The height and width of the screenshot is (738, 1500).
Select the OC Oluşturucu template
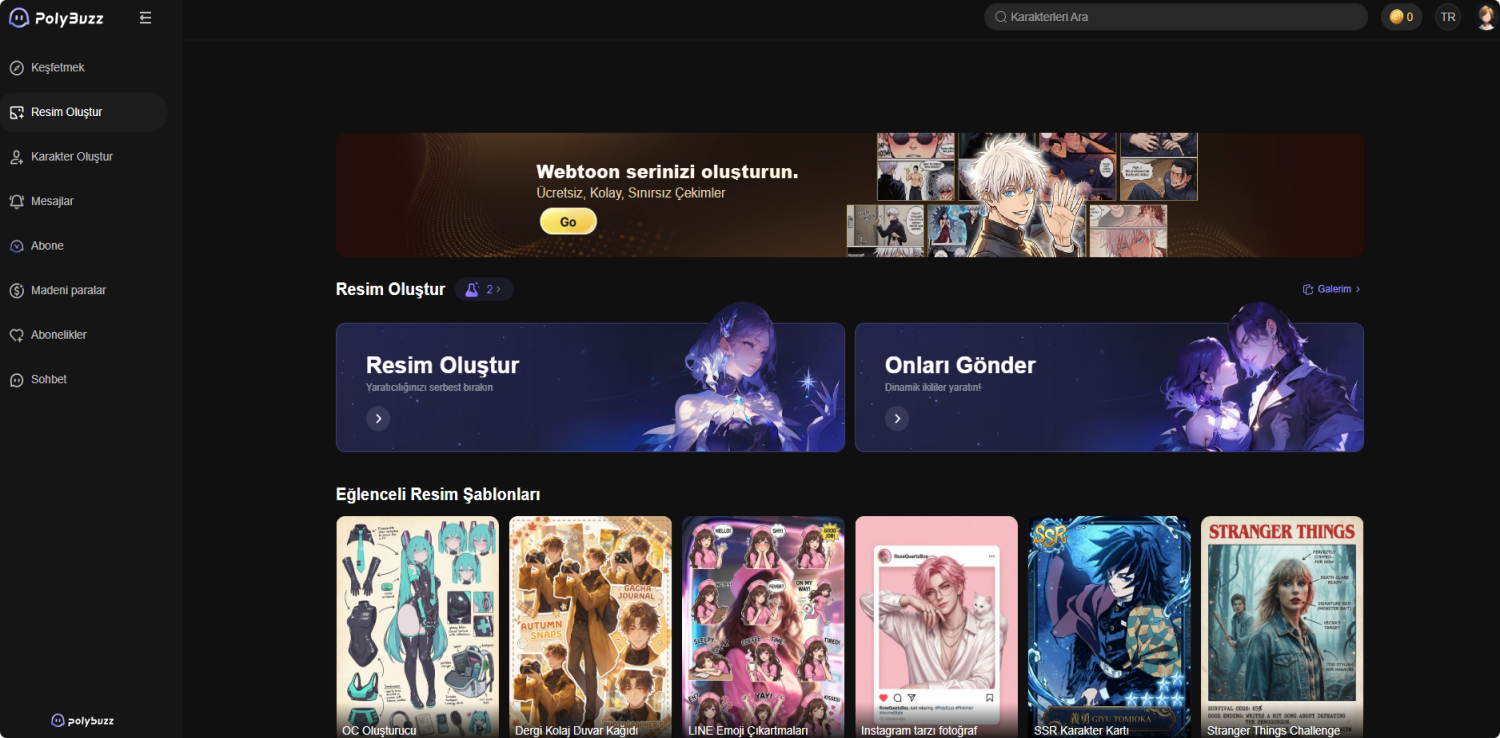pos(417,627)
